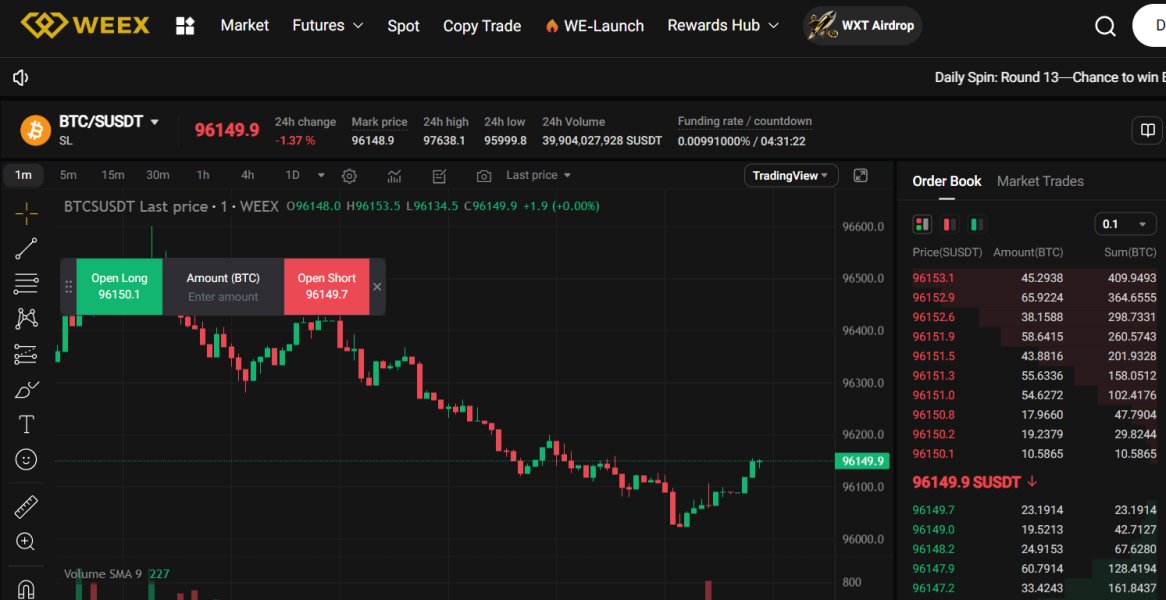Click the 96153.1 ask price row

[1034, 278]
